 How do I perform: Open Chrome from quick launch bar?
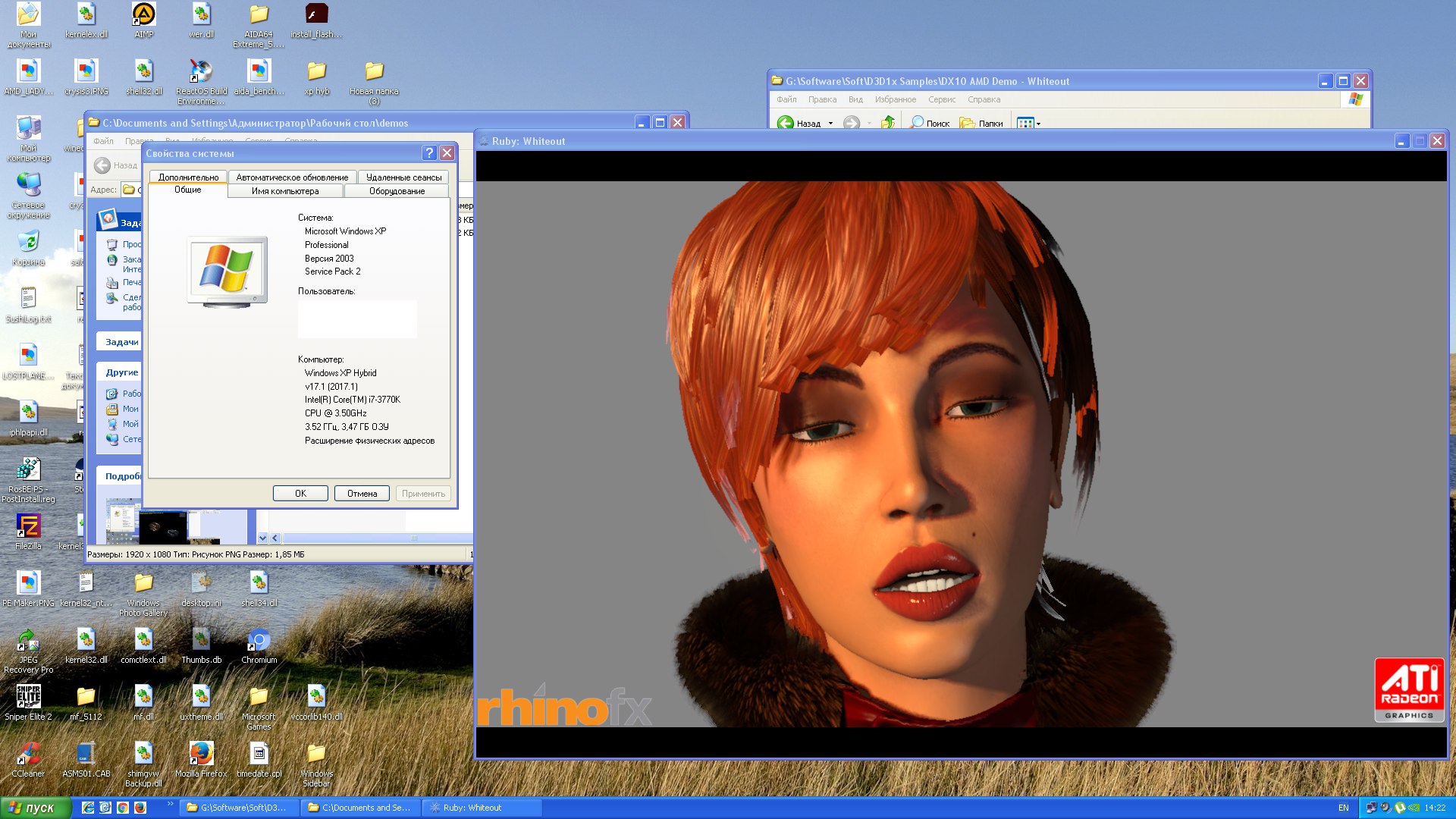pyautogui.click(x=123, y=808)
